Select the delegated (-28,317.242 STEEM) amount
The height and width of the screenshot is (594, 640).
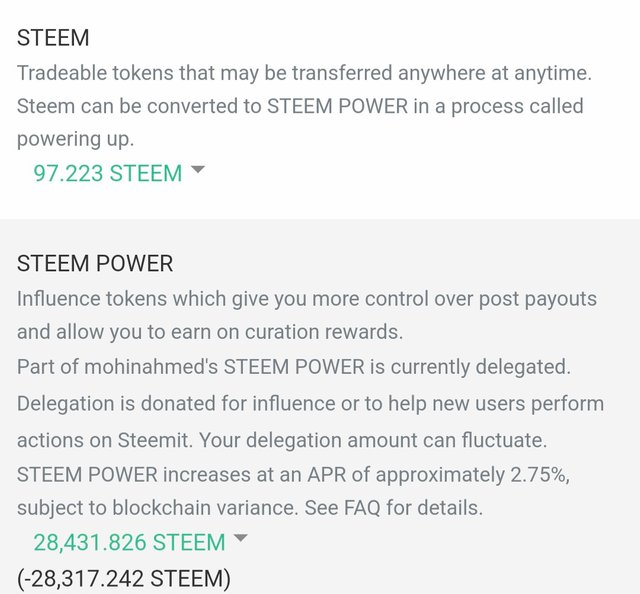tap(124, 578)
